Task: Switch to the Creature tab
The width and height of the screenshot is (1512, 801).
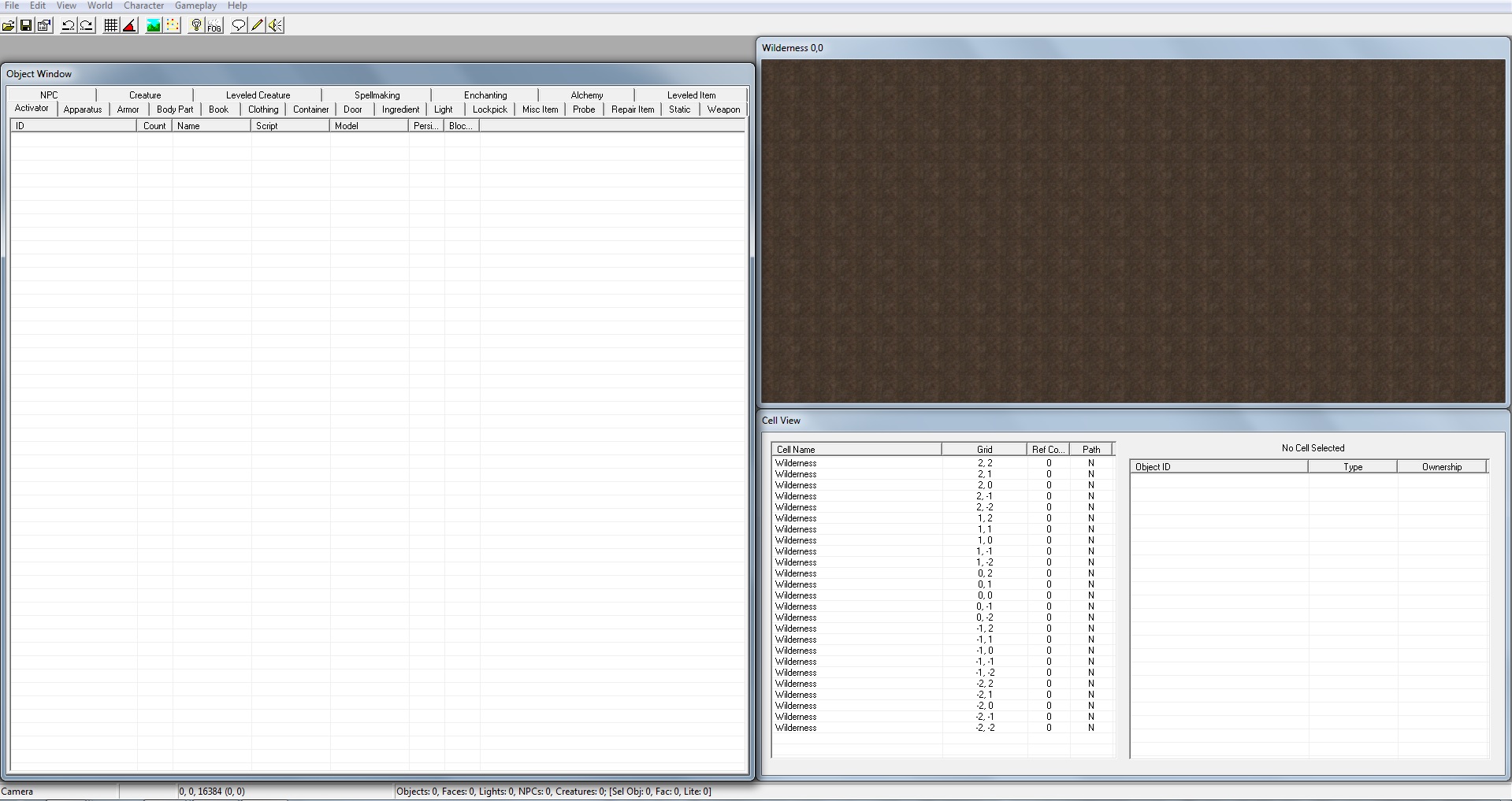Action: click(x=145, y=95)
